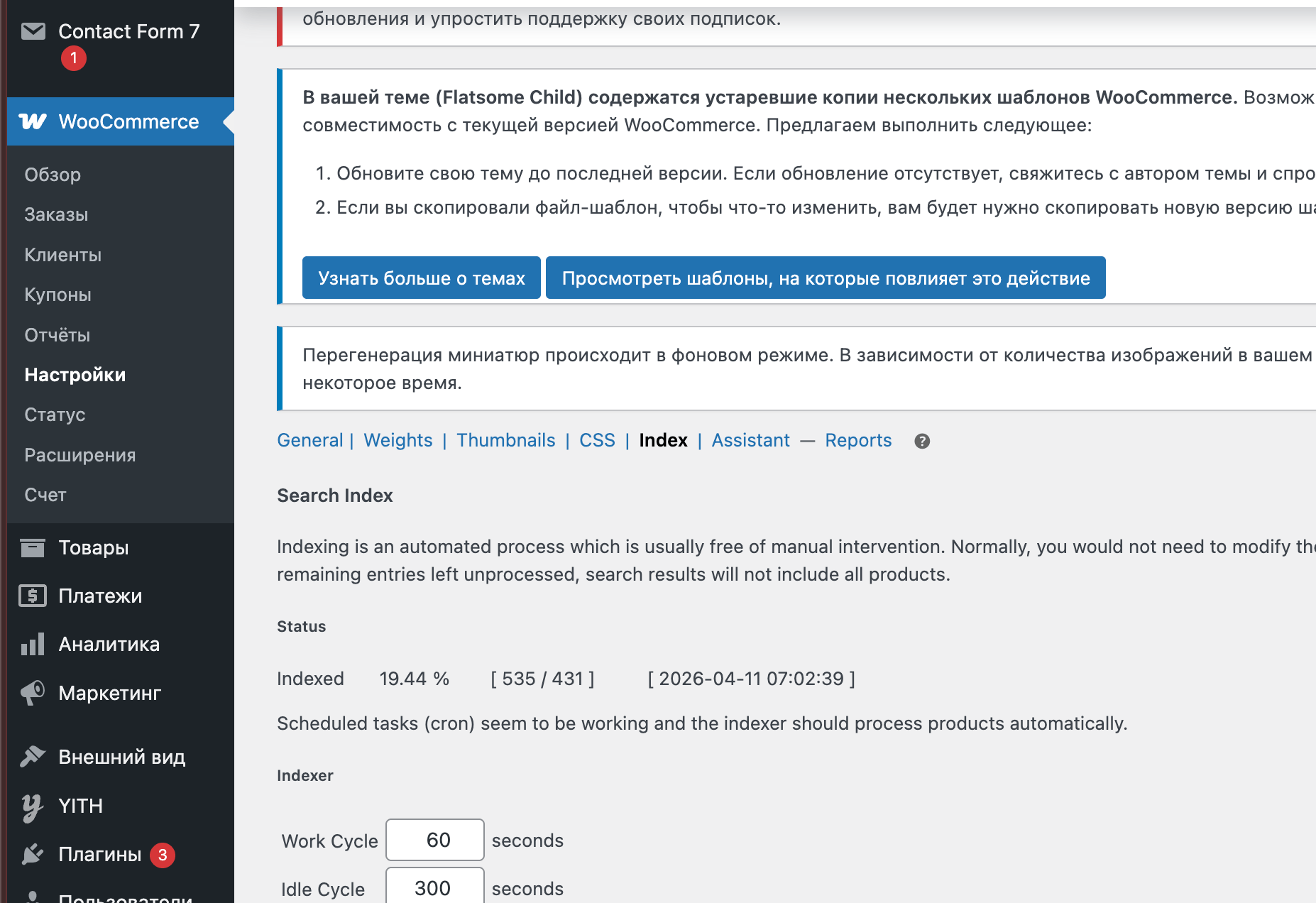
Task: Click the Плагины plug icon
Action: pos(33,854)
